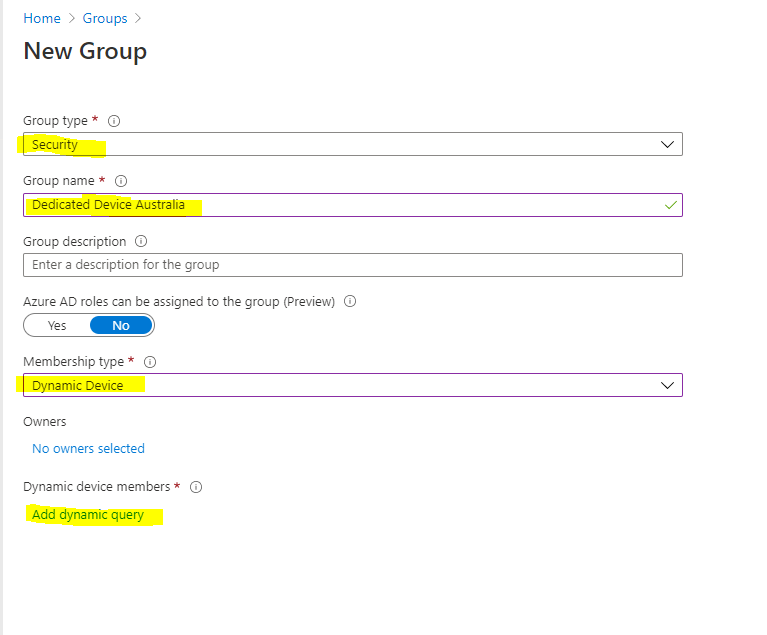This screenshot has width=767, height=635.
Task: Click the info icon beside Group type
Action: pos(114,121)
